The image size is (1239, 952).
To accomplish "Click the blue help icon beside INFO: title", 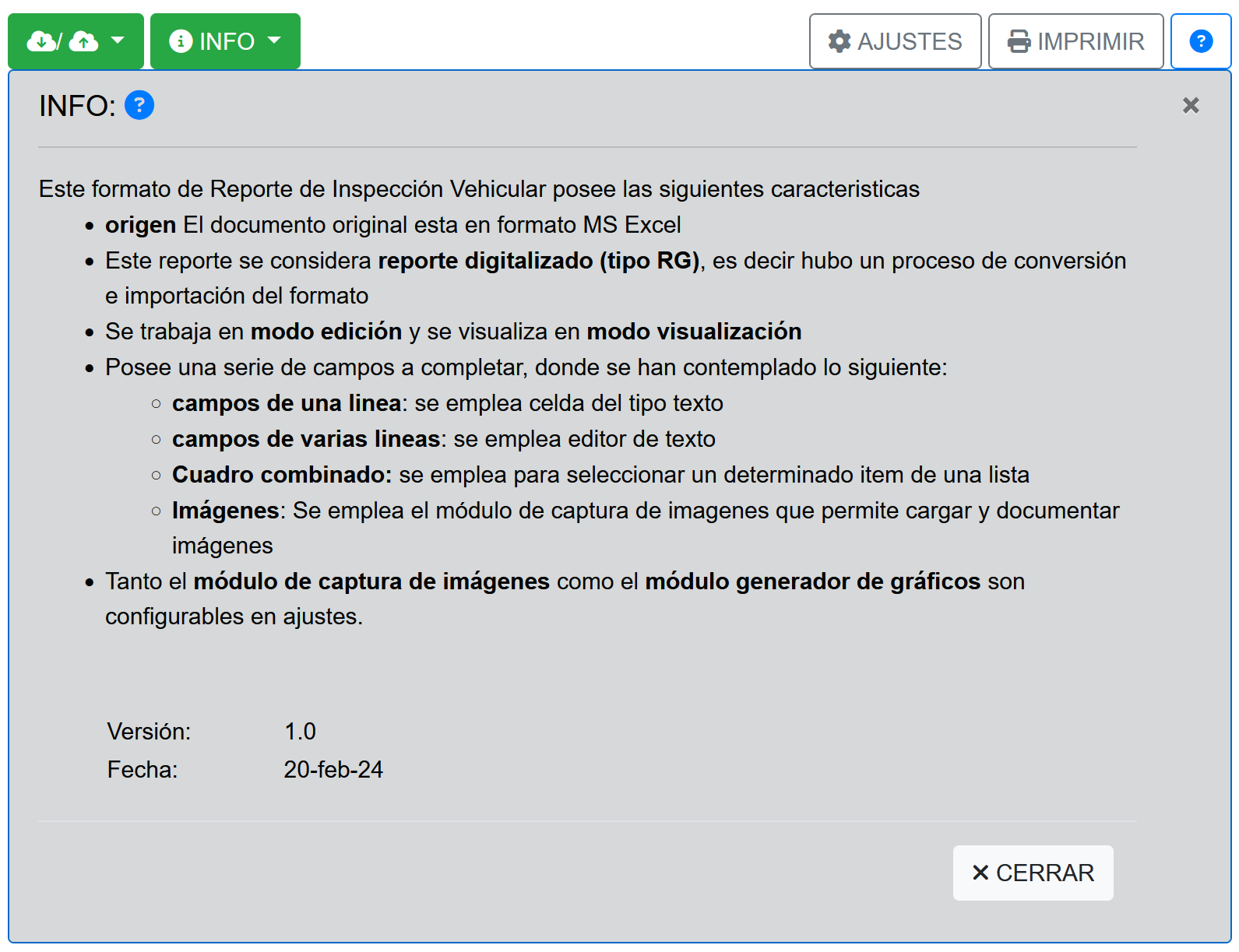I will point(139,105).
